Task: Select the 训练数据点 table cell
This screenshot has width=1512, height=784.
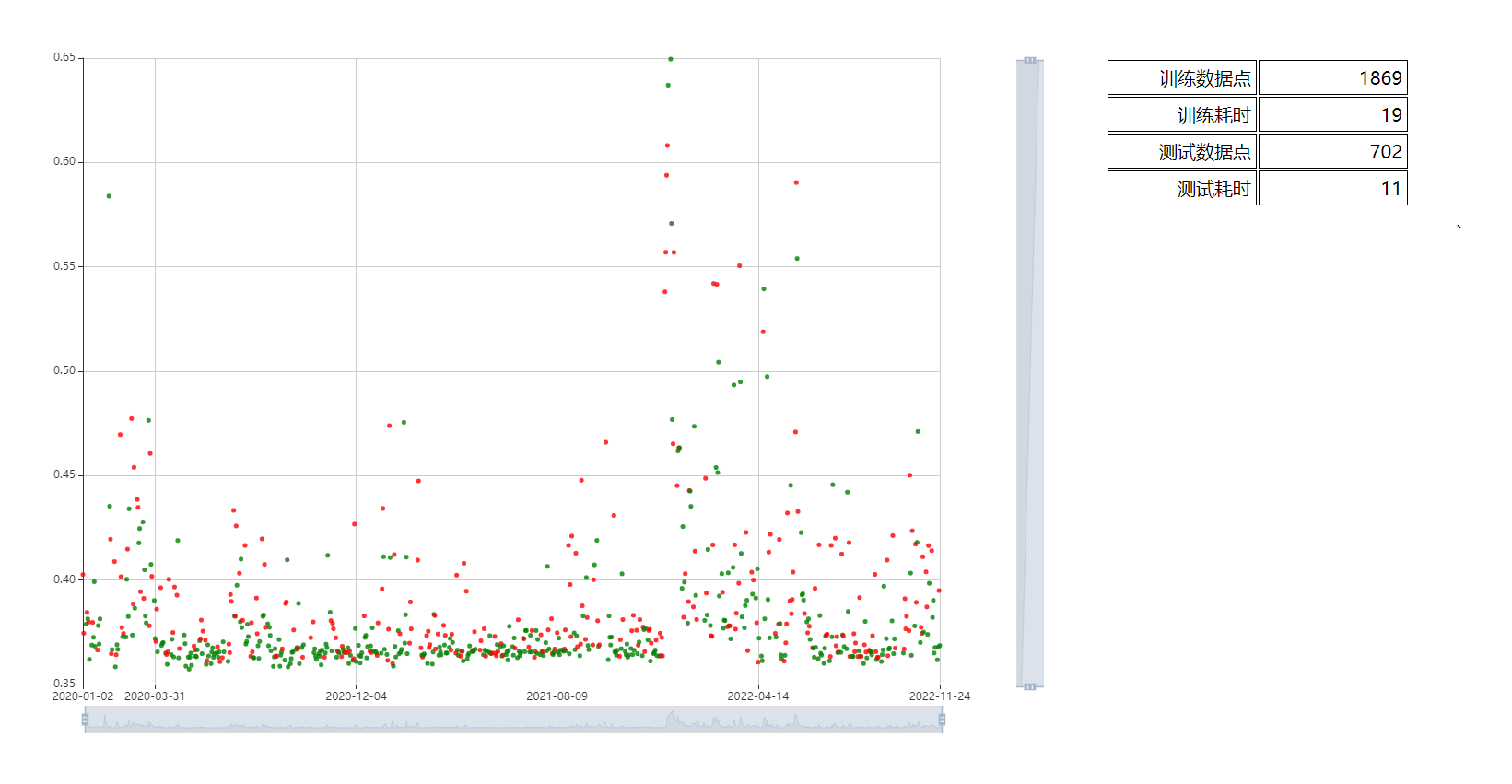Action: [1182, 78]
